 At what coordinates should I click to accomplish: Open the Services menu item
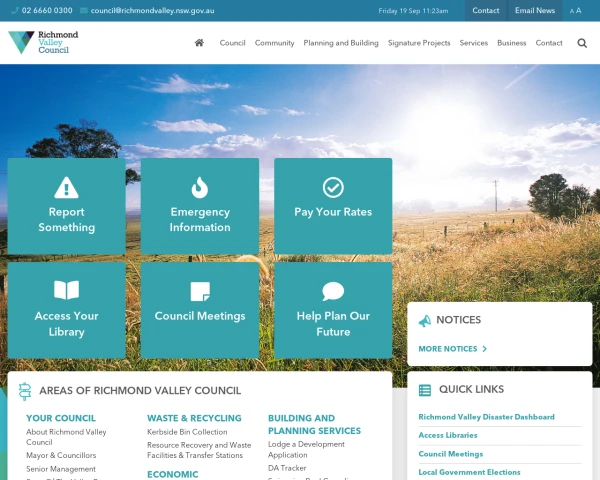coord(473,43)
